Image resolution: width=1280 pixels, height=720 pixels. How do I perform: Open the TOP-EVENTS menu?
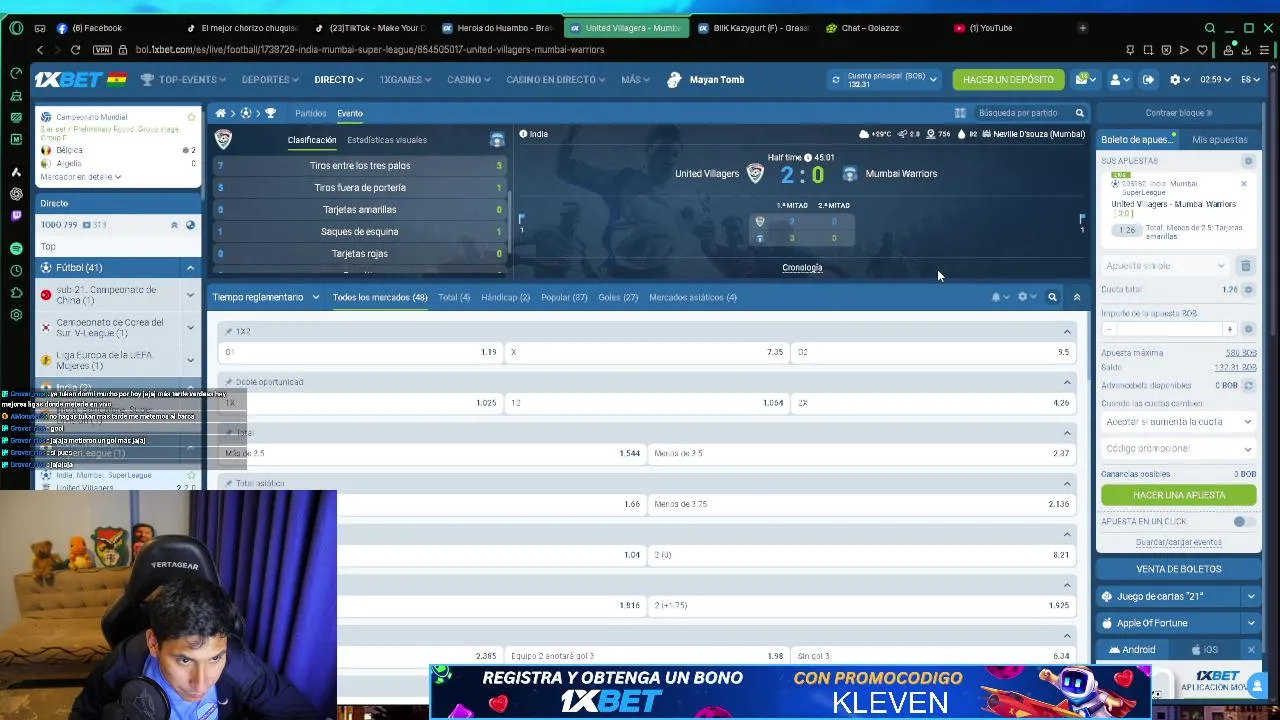coord(183,79)
